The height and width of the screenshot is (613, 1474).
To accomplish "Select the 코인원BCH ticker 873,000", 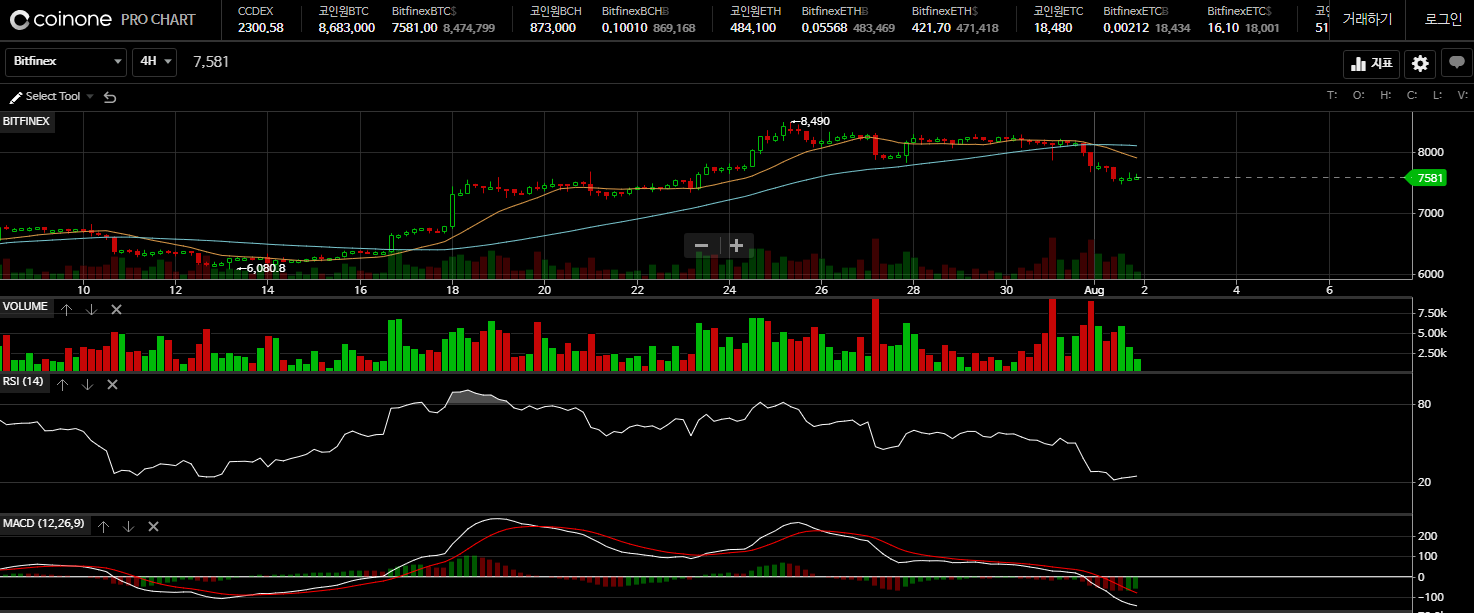I will (x=555, y=19).
